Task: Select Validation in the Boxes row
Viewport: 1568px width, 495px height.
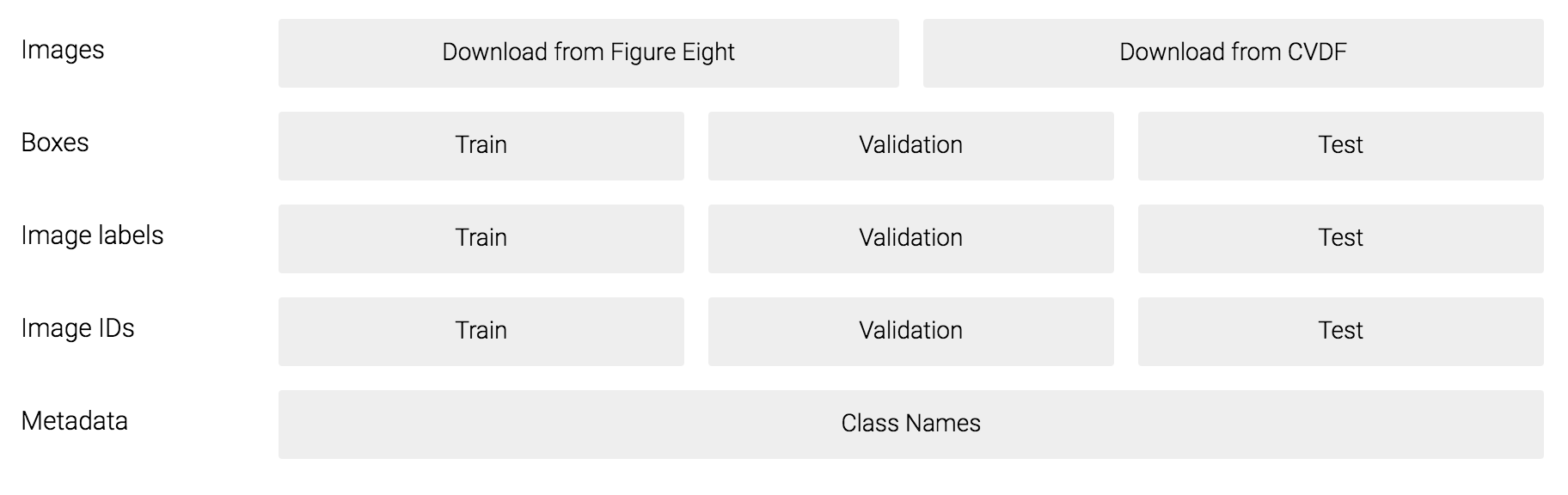Action: (x=910, y=145)
